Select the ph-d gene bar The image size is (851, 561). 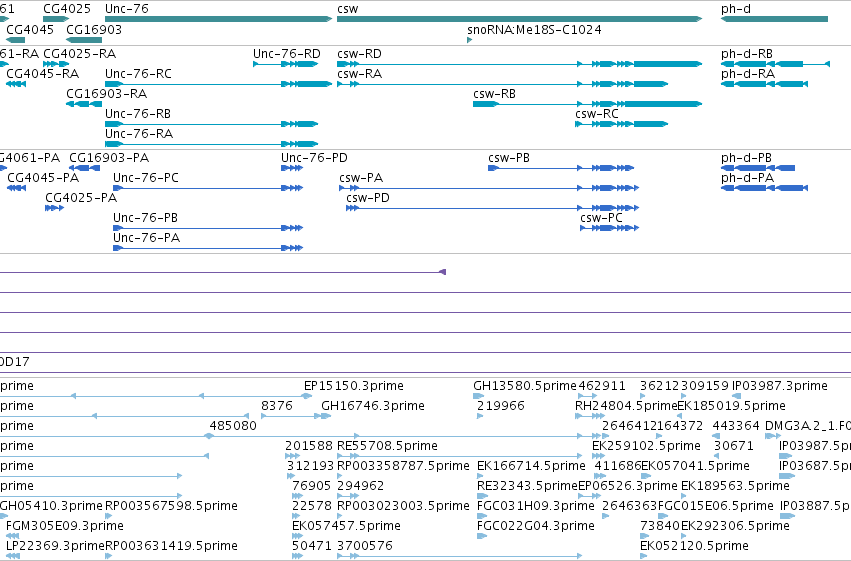click(774, 19)
